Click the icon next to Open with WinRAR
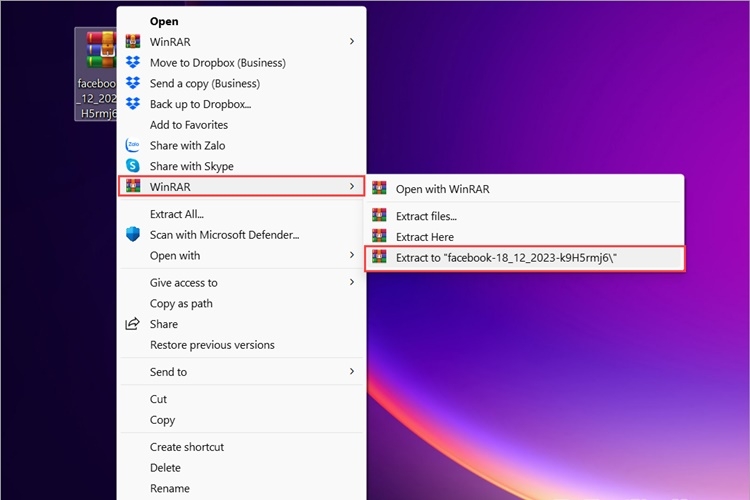 click(379, 188)
